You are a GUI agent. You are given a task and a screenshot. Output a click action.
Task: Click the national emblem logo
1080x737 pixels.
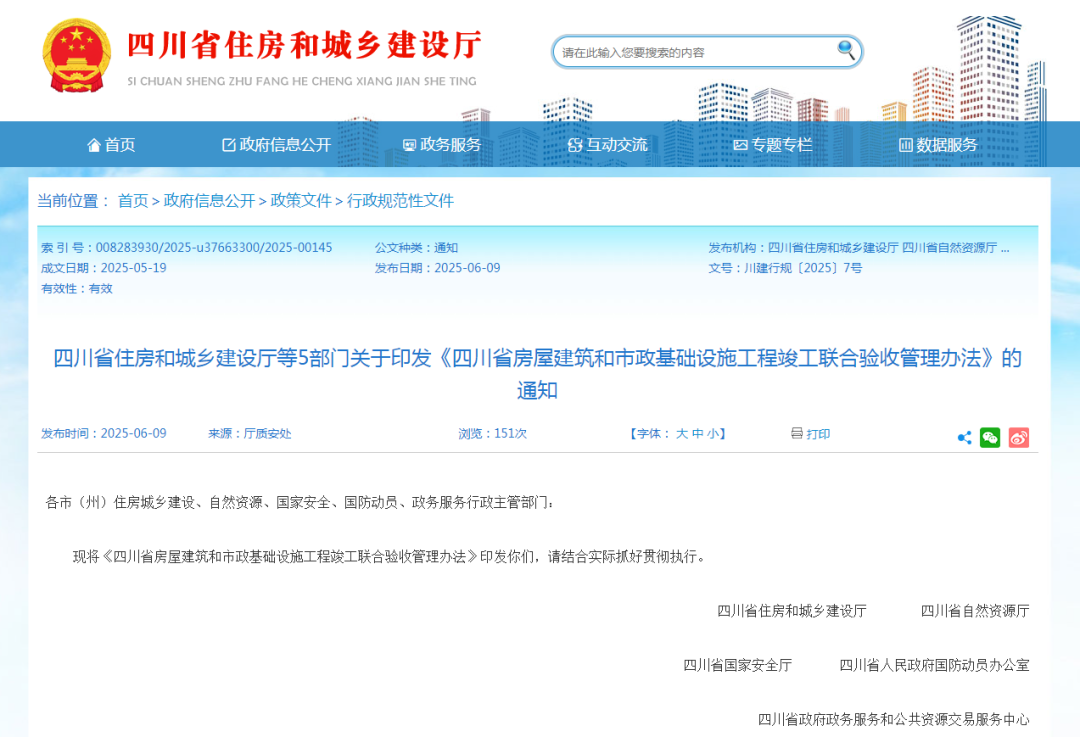point(77,54)
